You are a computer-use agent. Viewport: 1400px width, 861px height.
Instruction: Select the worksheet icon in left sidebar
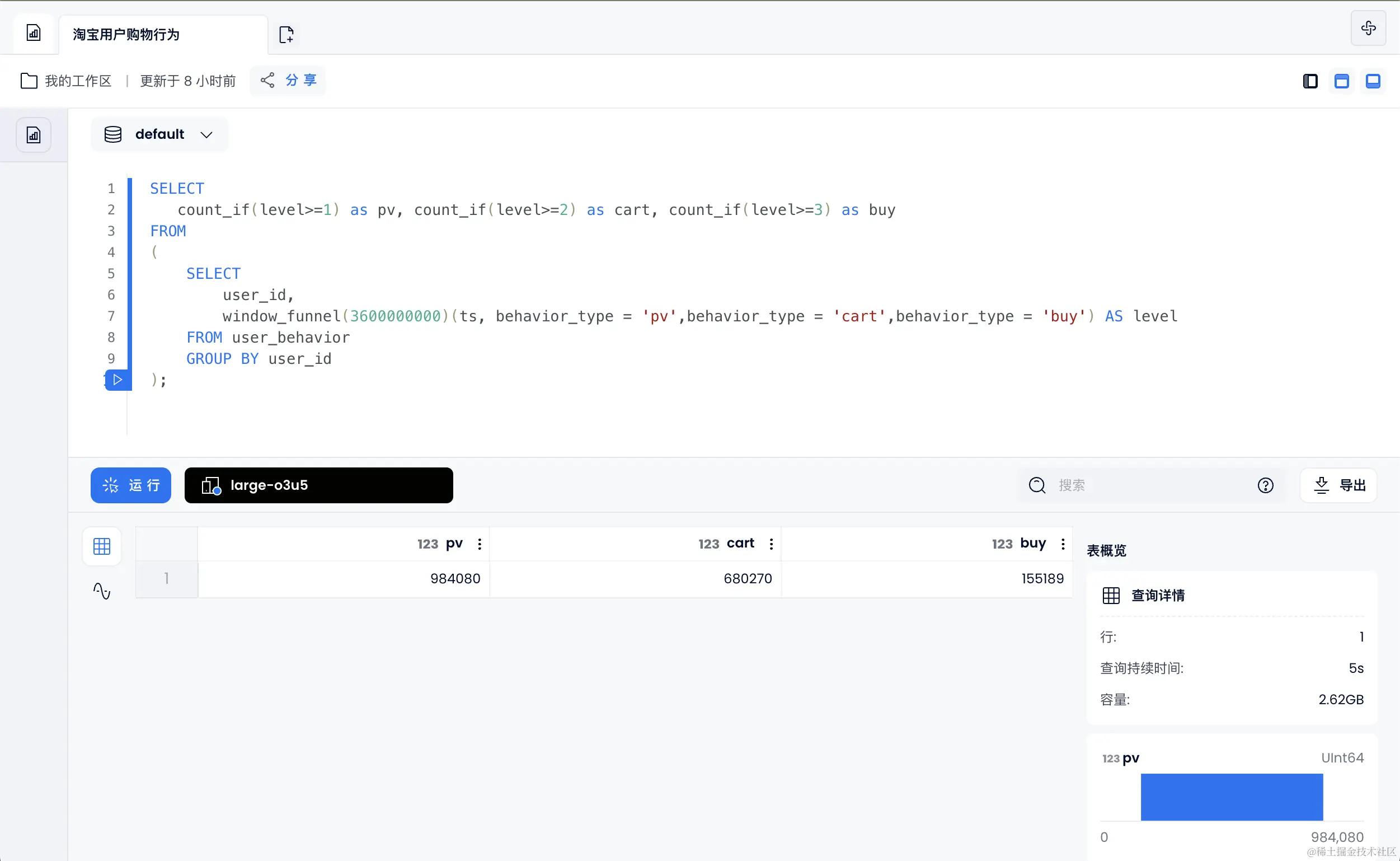[34, 135]
